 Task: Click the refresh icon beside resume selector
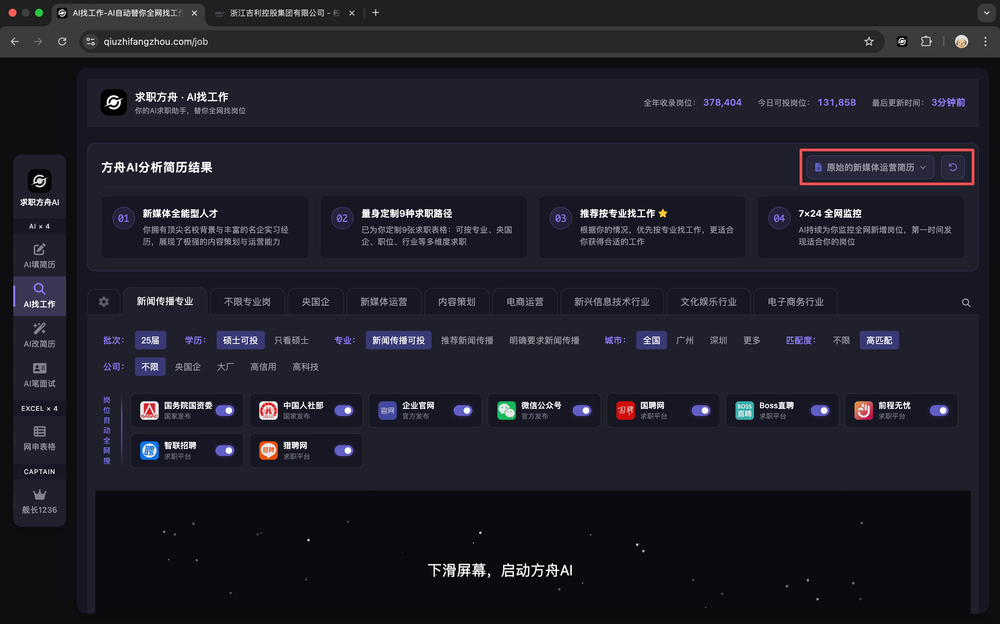coord(953,167)
